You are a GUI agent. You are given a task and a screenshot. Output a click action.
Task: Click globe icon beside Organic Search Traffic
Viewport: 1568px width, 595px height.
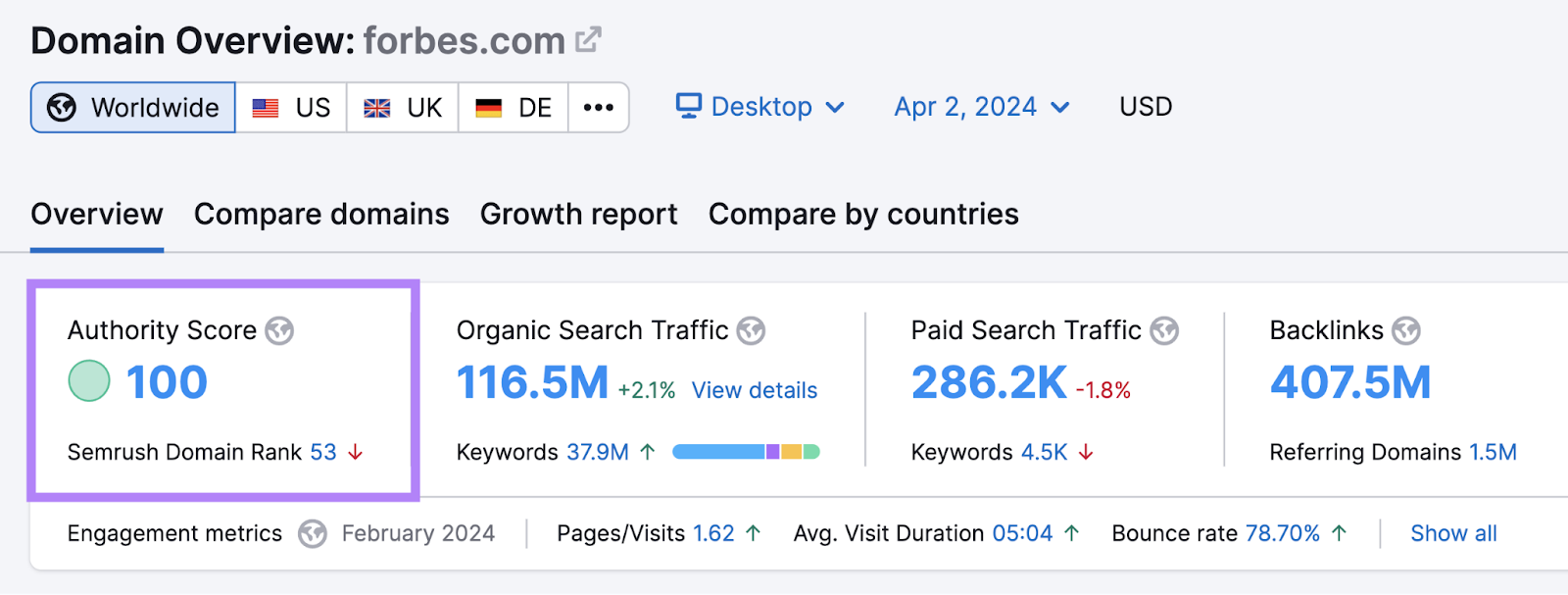coord(751,331)
